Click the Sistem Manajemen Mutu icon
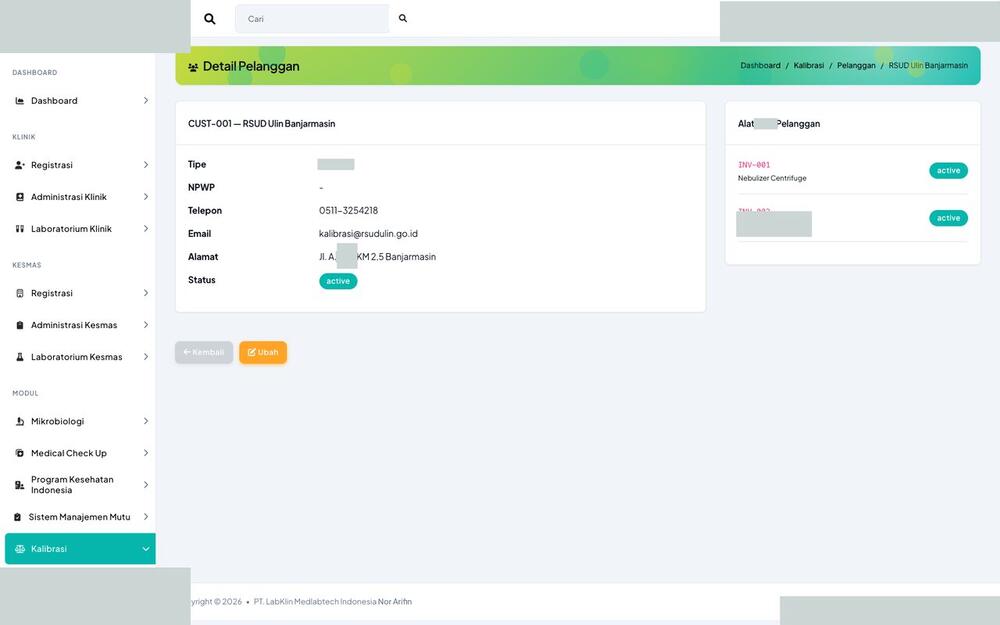1000x625 pixels. (17, 517)
